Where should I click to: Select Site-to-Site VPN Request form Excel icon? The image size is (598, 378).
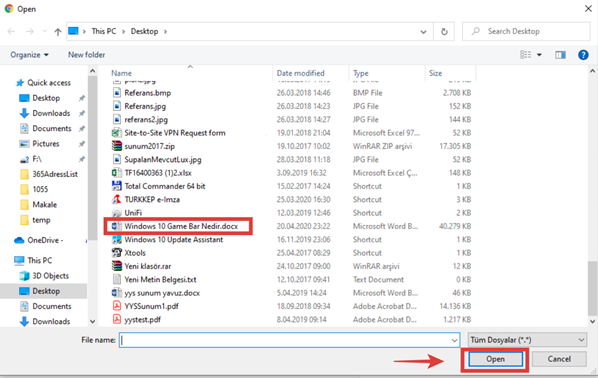[117, 133]
